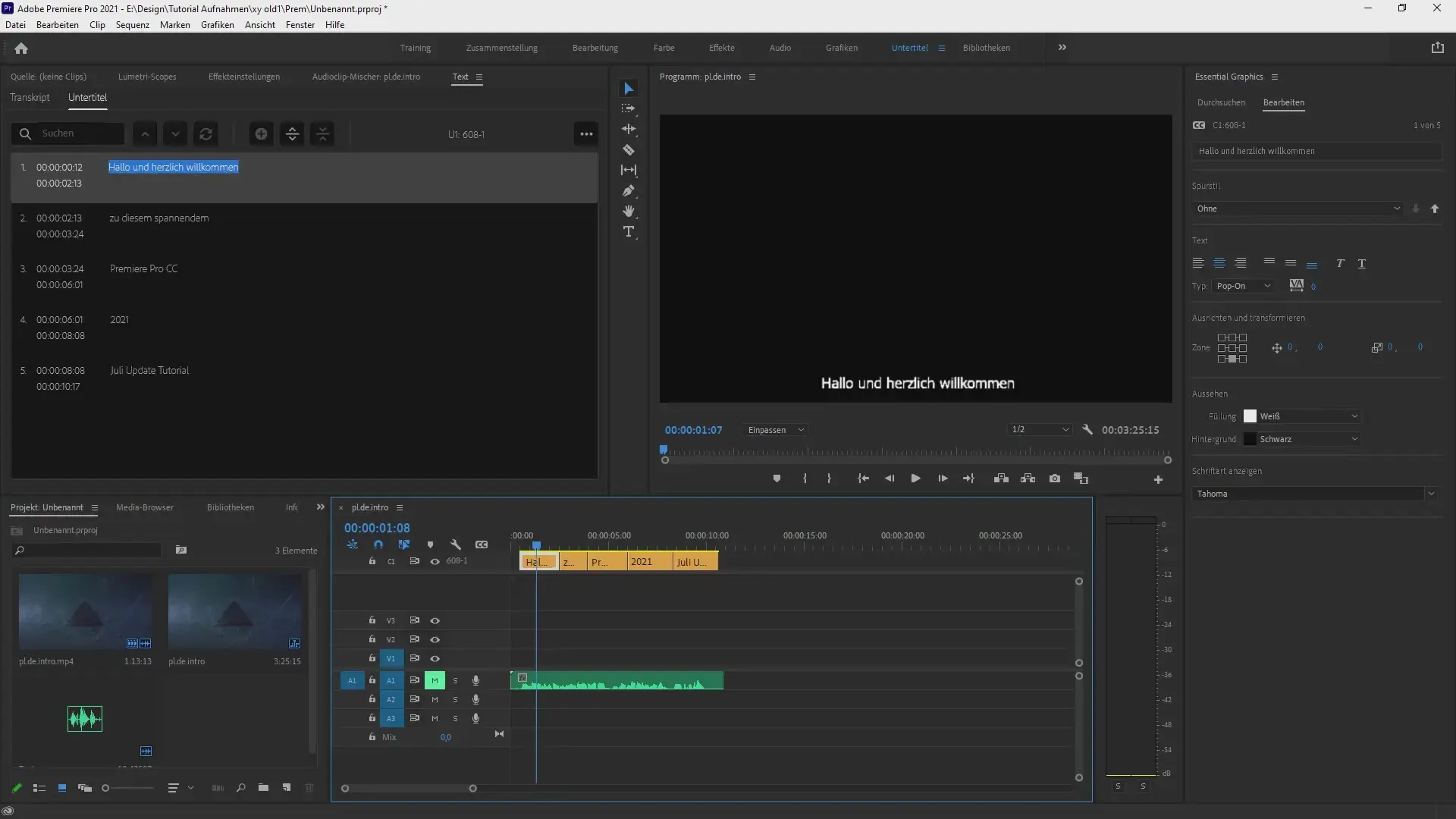Image resolution: width=1456 pixels, height=819 pixels.
Task: Split the selected caption segment
Action: (292, 134)
